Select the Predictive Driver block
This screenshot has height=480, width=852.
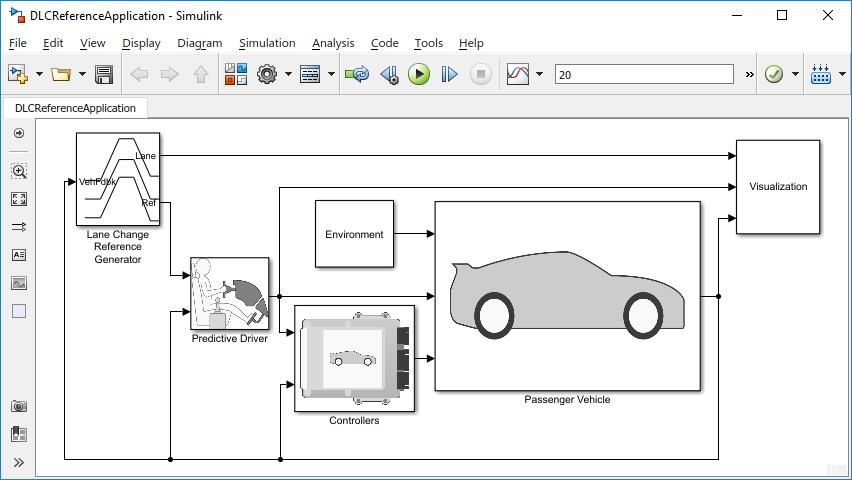pyautogui.click(x=229, y=294)
